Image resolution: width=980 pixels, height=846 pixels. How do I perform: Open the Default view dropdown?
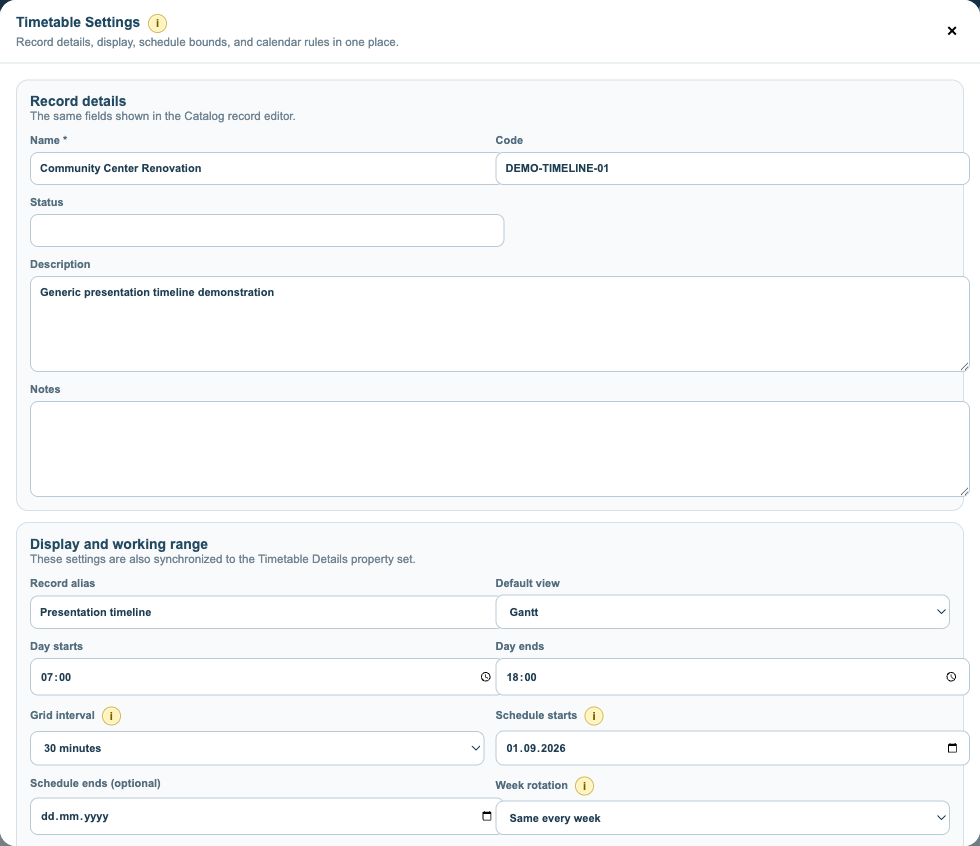click(722, 612)
